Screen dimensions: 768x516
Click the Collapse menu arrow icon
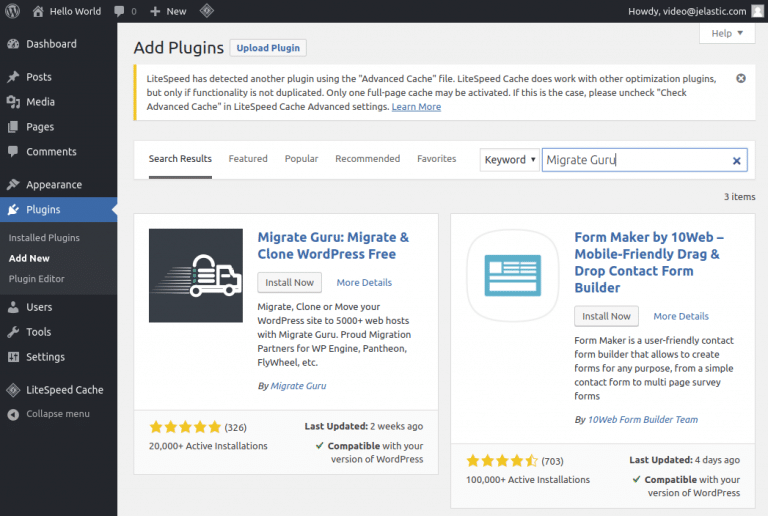13,414
